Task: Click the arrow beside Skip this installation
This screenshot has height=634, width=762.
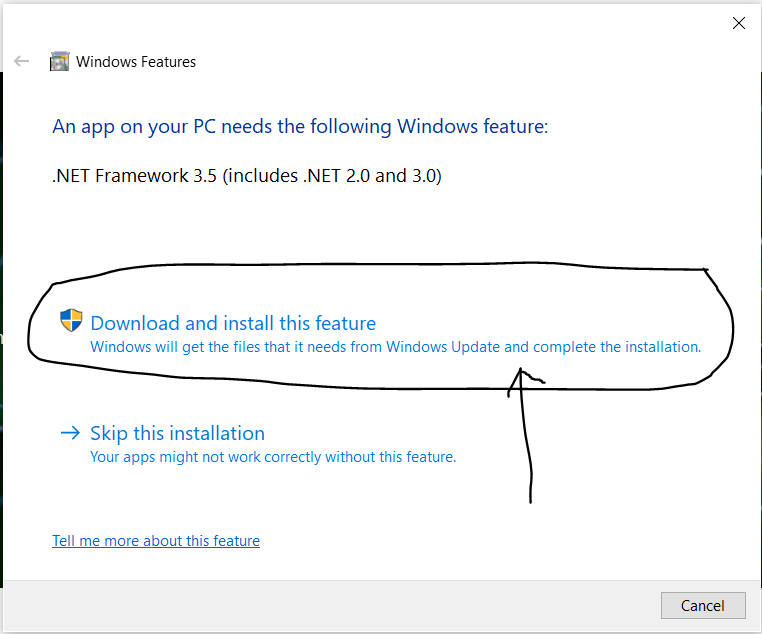Action: click(x=70, y=432)
